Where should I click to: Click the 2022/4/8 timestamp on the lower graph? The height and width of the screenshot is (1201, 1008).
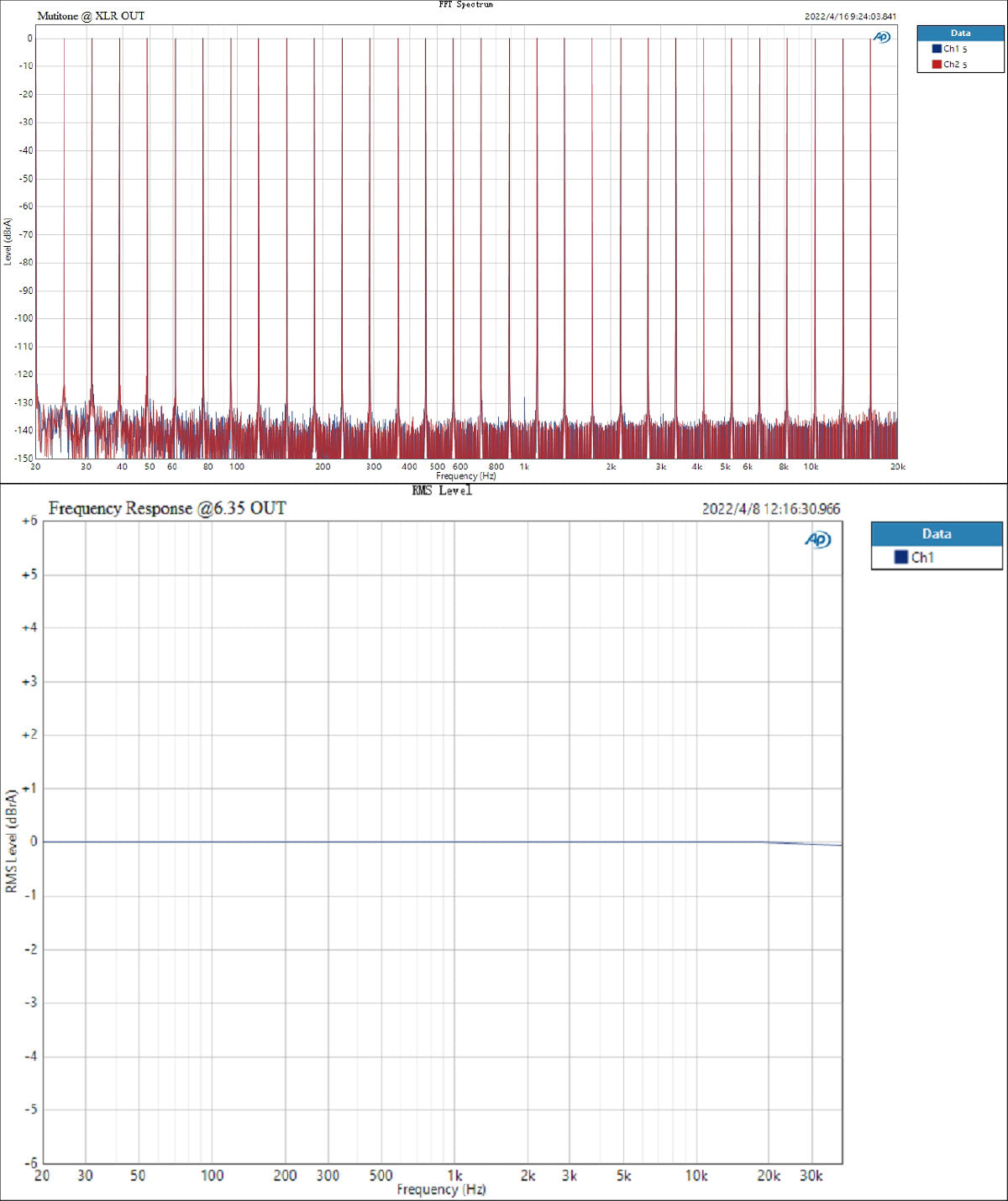(770, 509)
